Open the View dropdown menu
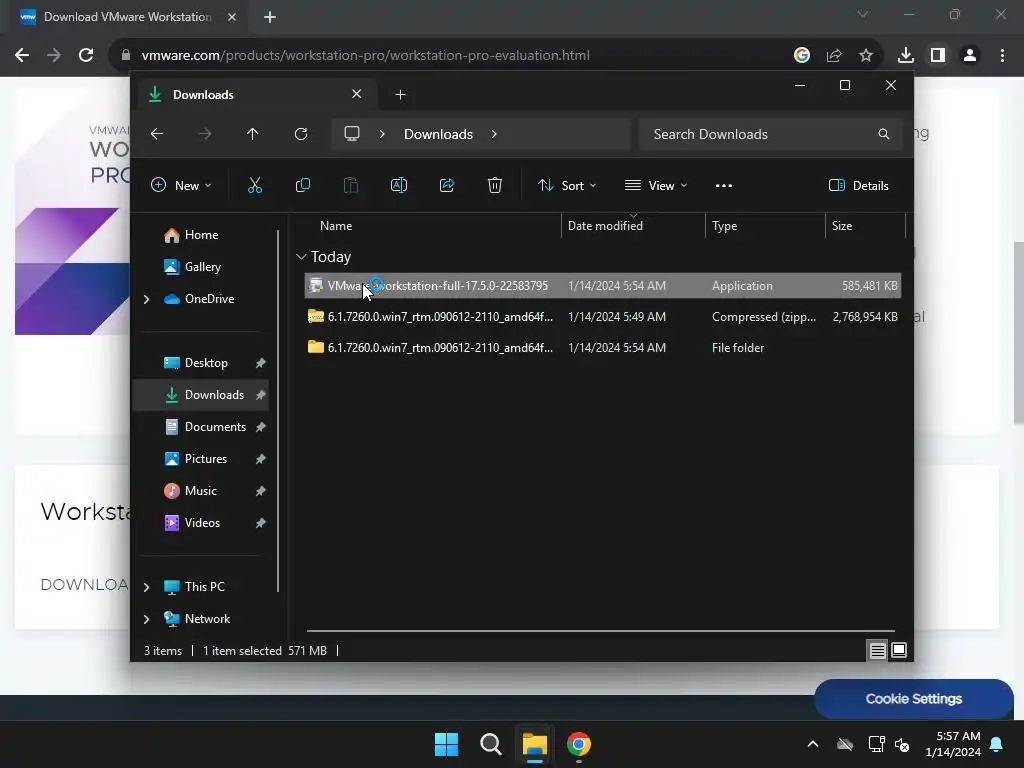 656,185
